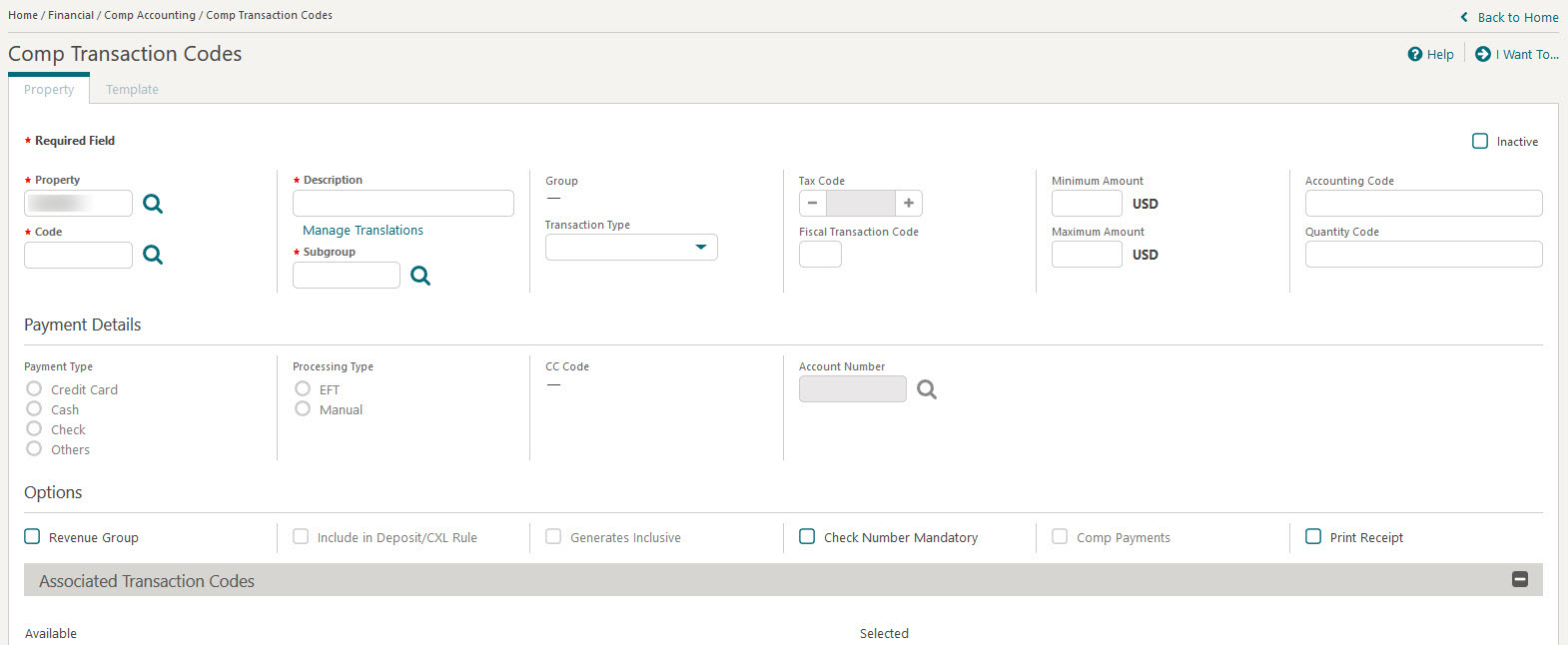Image resolution: width=1568 pixels, height=645 pixels.
Task: Open the Account Number search magnifier
Action: click(927, 389)
